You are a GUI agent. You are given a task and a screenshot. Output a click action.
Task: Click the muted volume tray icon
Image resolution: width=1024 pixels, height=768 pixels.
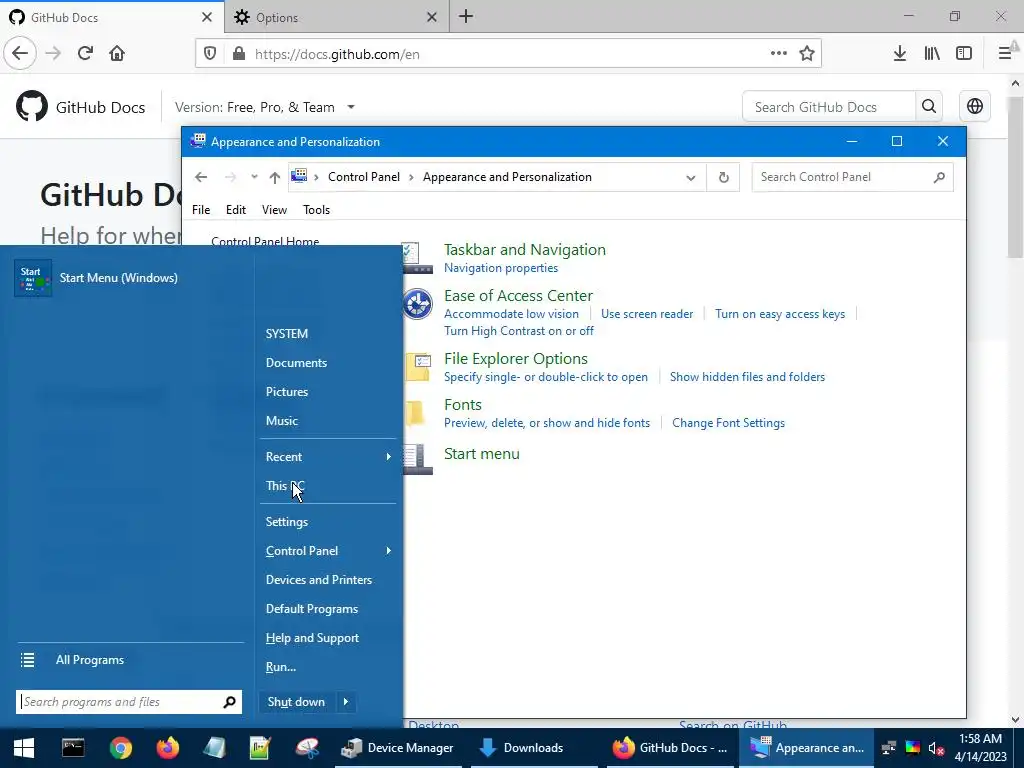click(936, 748)
